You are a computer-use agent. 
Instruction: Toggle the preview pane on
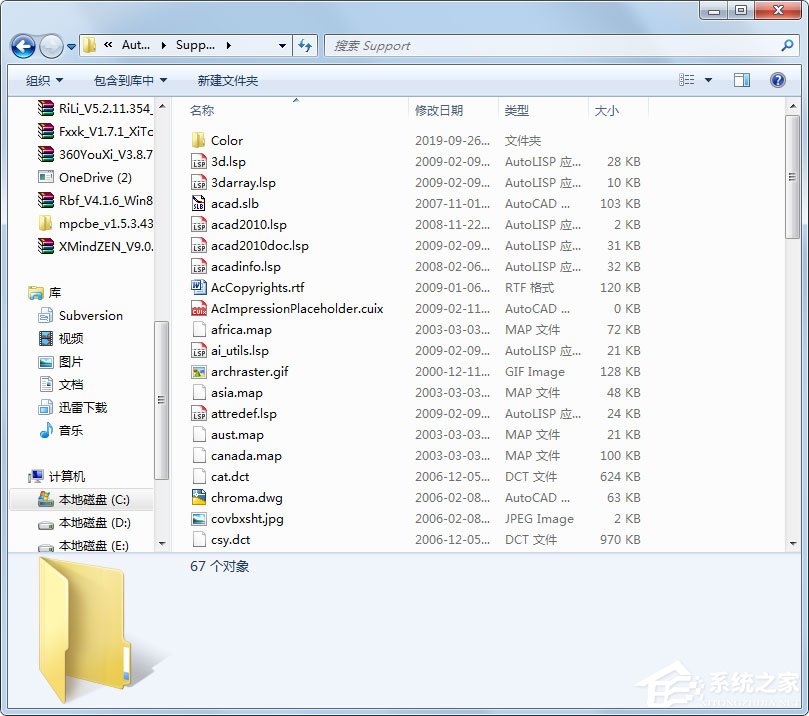tap(742, 80)
